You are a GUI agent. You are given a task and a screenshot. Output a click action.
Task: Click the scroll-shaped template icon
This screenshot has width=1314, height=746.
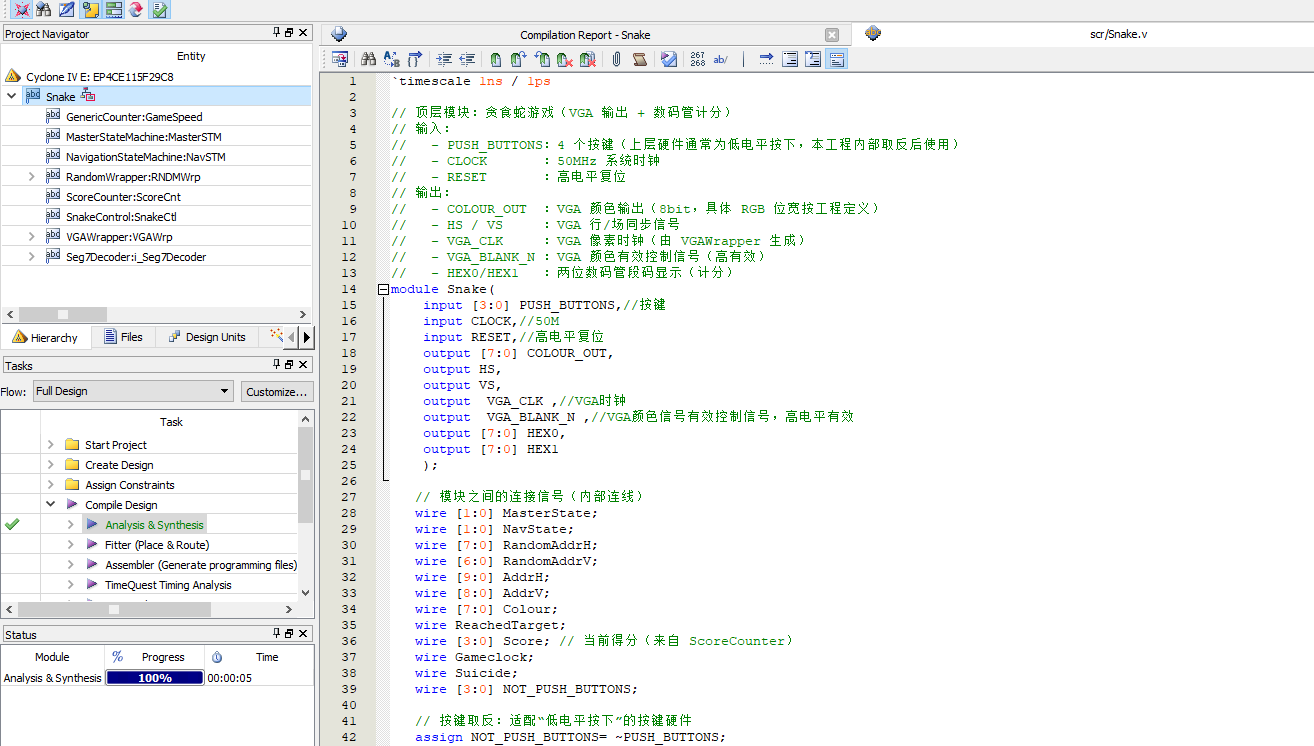click(640, 59)
